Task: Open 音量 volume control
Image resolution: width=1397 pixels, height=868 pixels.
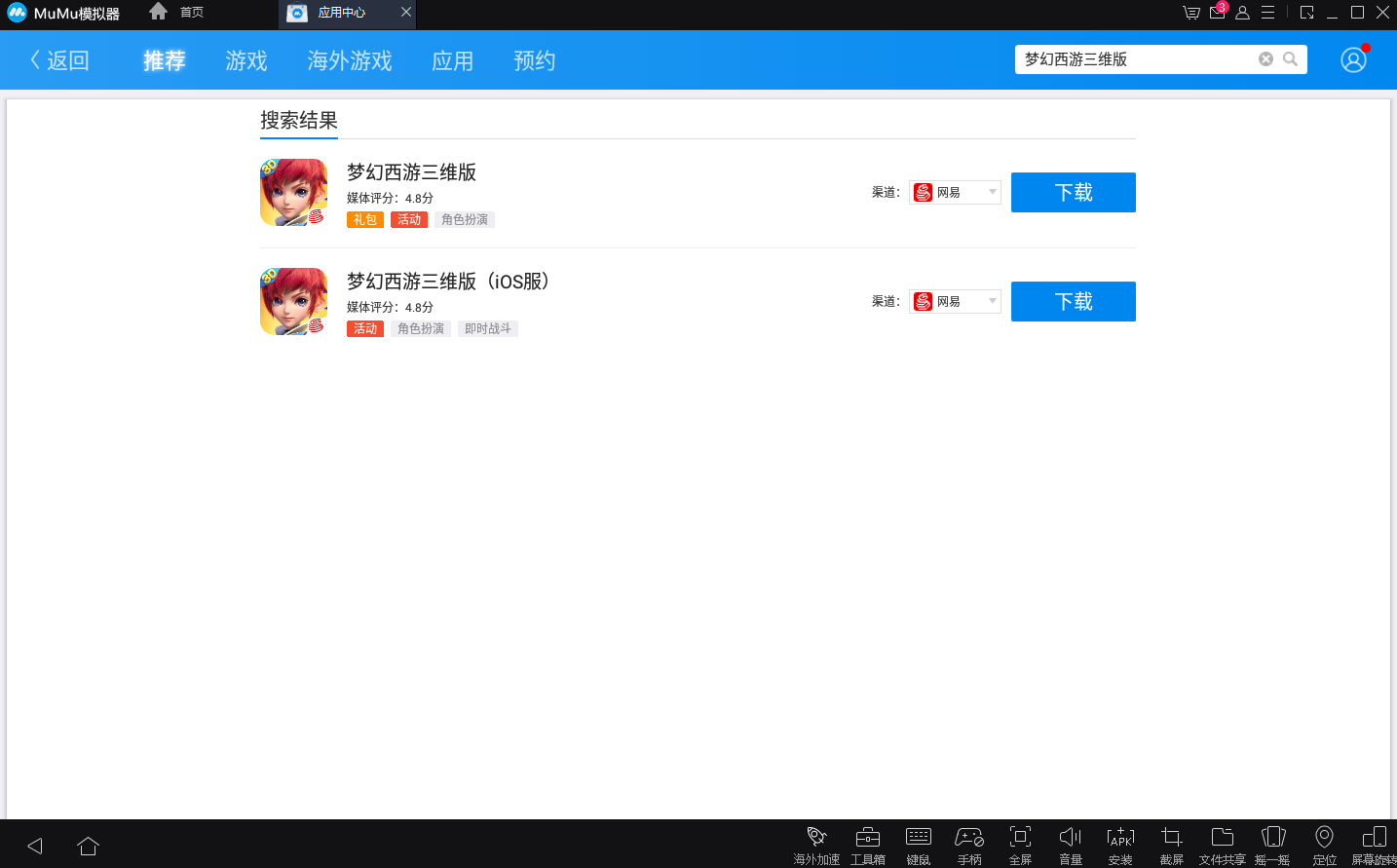Action: 1071,846
